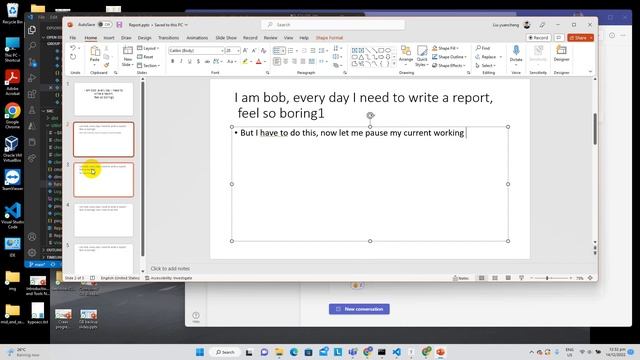This screenshot has height=360, width=640.
Task: Click the Microsoft Edge taskbar icon
Action: pyautogui.click(x=294, y=352)
